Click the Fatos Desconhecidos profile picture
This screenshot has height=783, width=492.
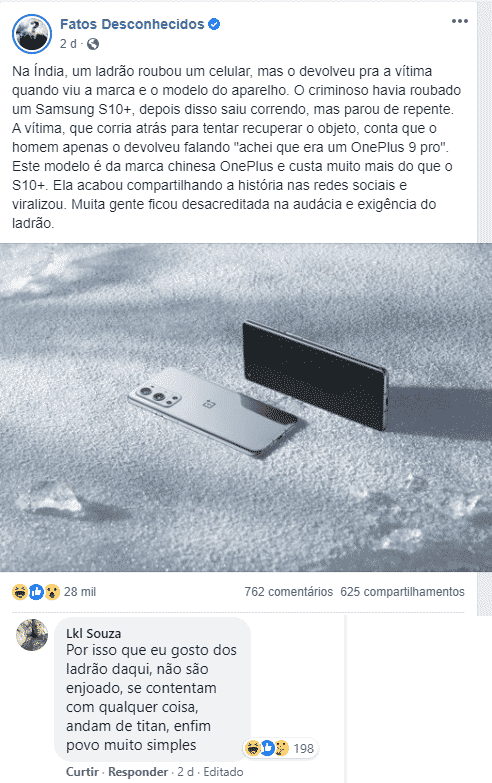32,33
